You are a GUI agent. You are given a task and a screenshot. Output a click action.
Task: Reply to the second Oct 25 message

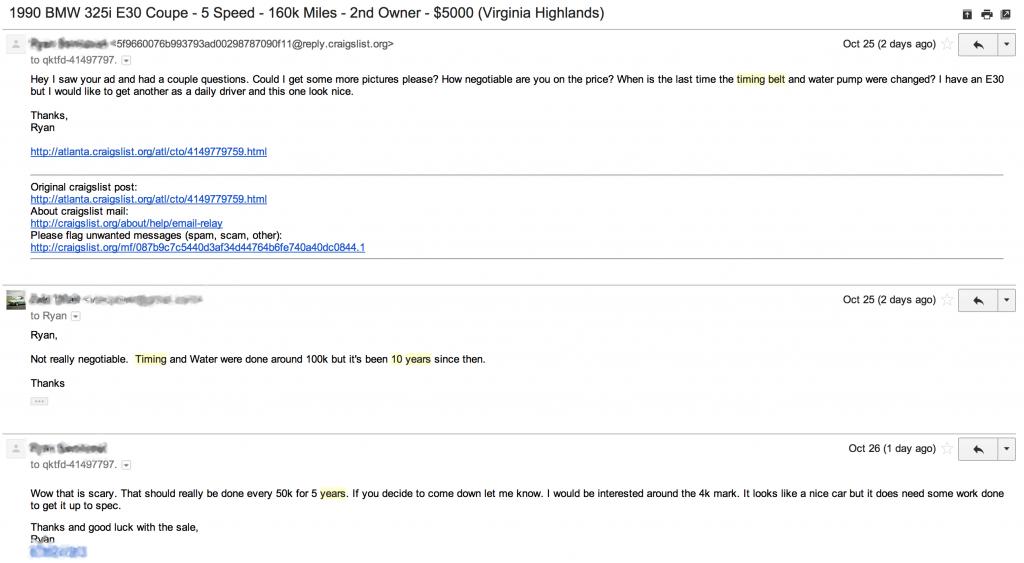pos(978,300)
